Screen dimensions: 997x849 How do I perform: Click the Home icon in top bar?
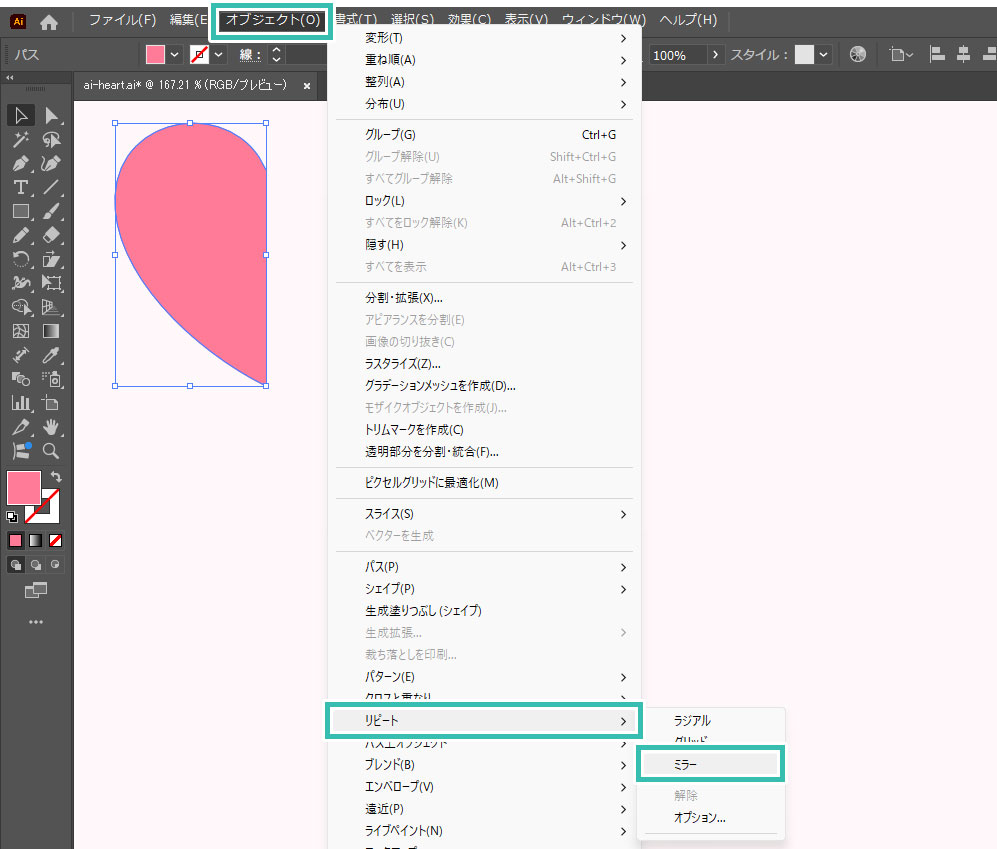coord(49,21)
